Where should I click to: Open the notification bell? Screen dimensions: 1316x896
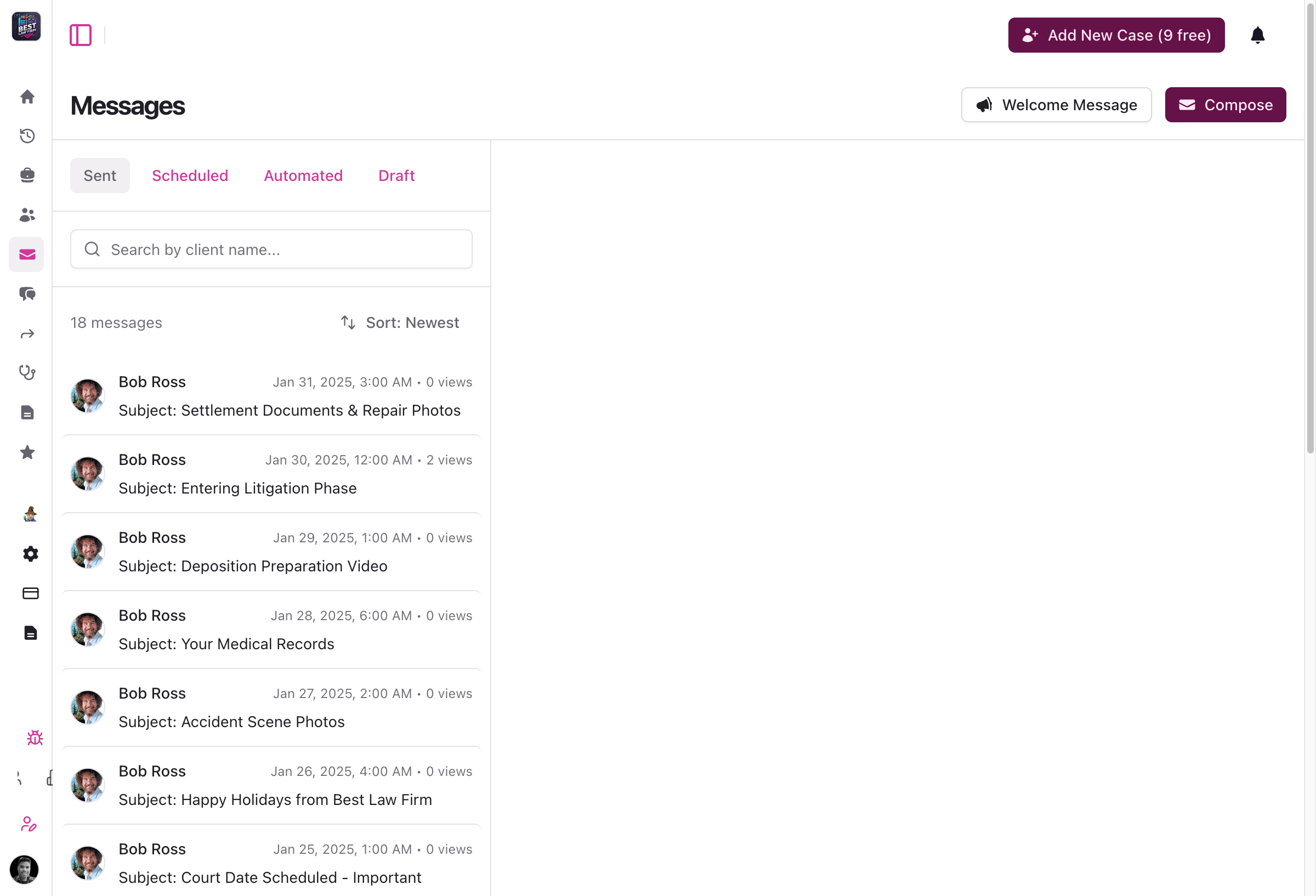coord(1258,35)
